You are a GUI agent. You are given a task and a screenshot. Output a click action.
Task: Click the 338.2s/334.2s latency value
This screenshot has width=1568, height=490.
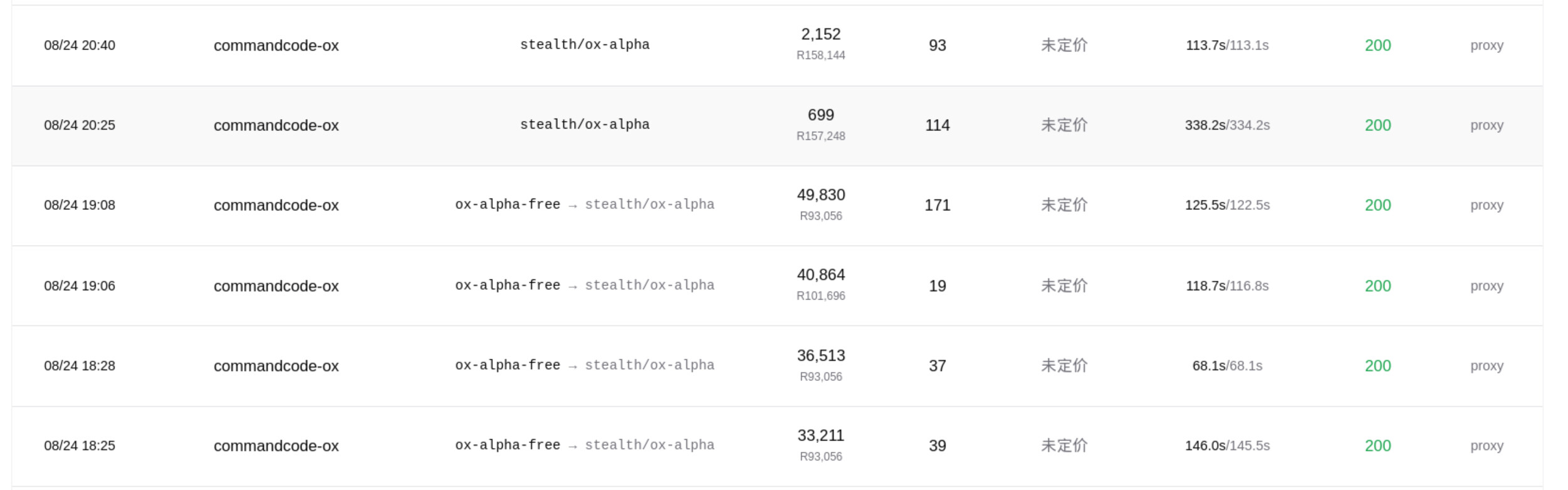1227,125
